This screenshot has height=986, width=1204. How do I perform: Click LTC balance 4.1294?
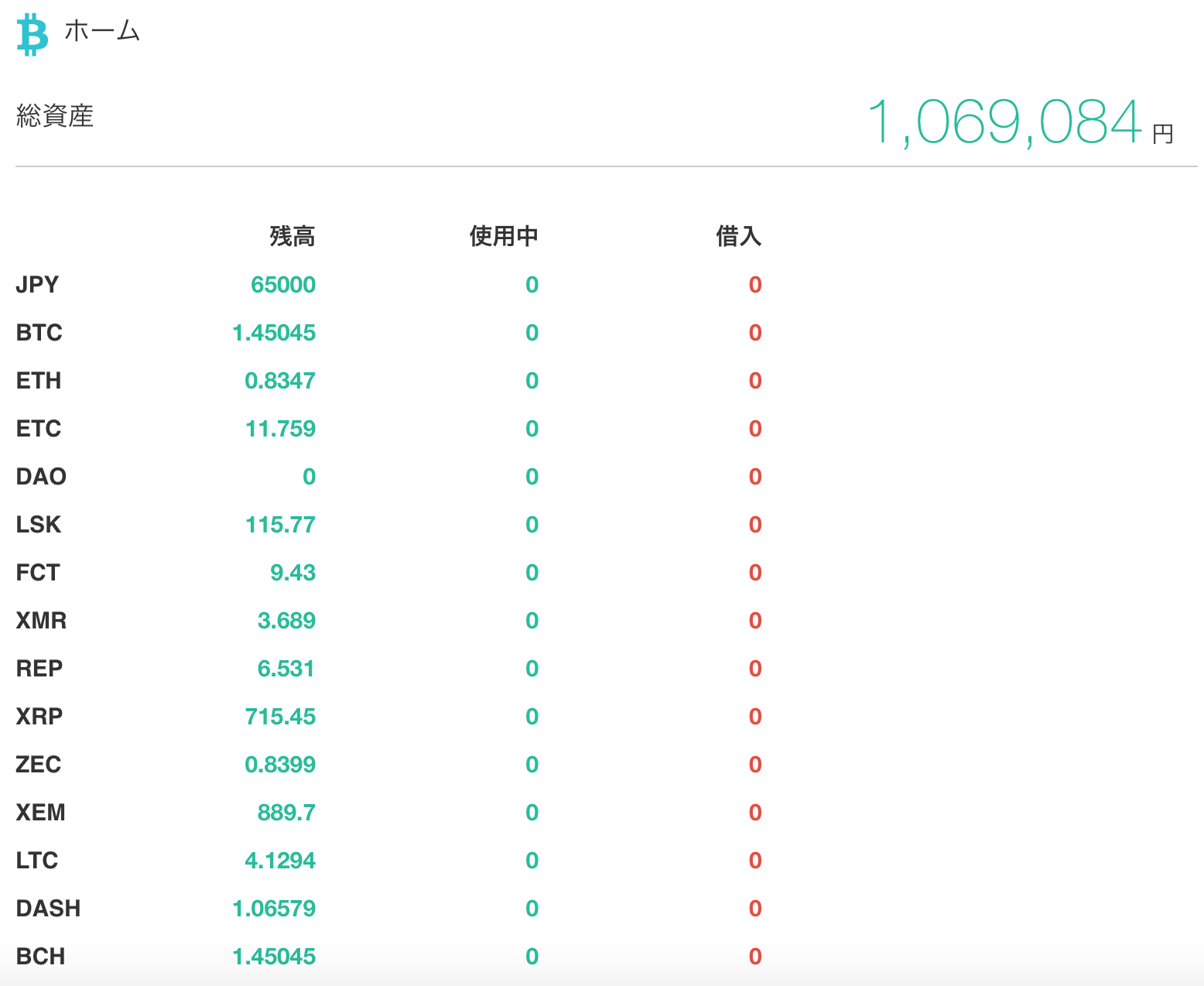click(x=280, y=860)
